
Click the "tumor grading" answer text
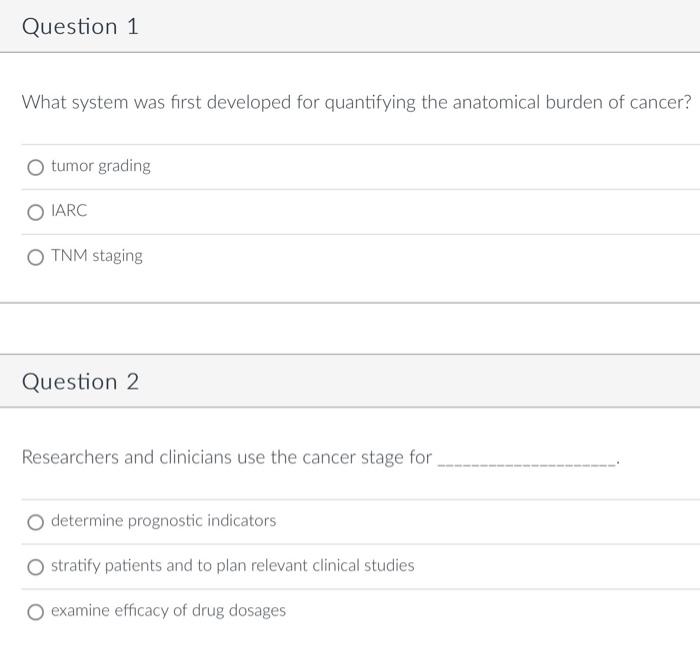point(101,166)
